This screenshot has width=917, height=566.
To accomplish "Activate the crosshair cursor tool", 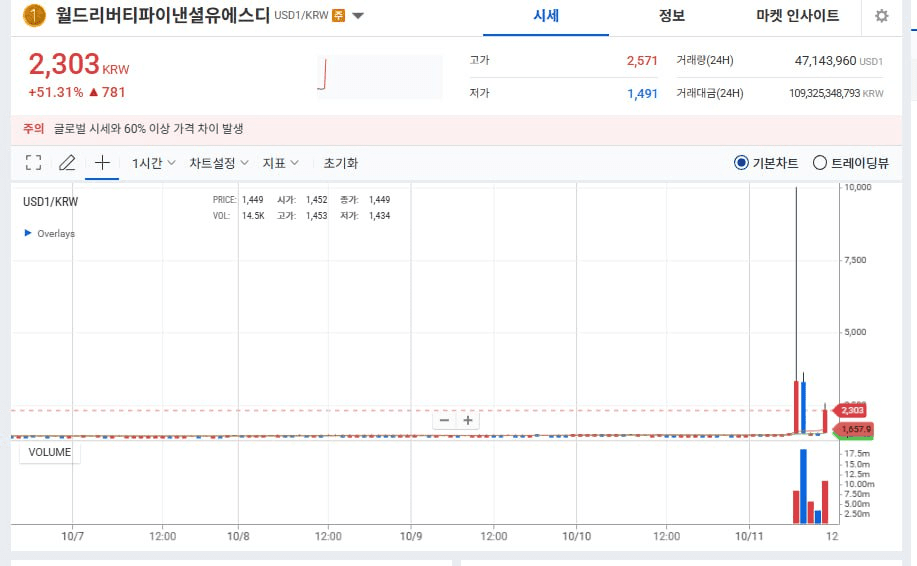I will [x=102, y=163].
